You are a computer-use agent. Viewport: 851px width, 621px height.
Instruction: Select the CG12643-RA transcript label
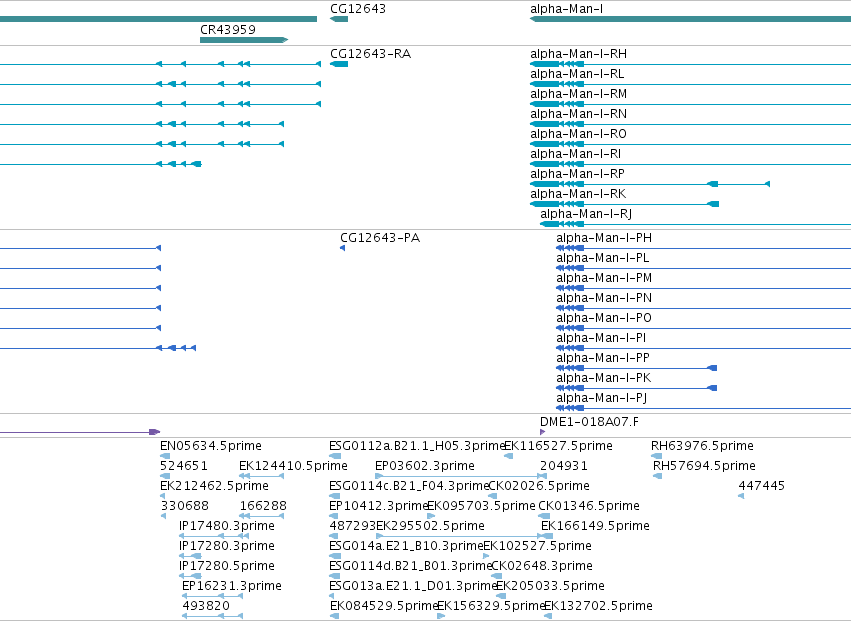pyautogui.click(x=370, y=54)
